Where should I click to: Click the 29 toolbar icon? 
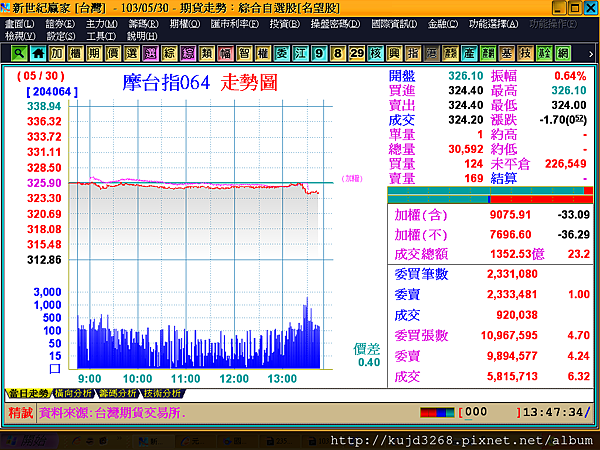click(357, 53)
